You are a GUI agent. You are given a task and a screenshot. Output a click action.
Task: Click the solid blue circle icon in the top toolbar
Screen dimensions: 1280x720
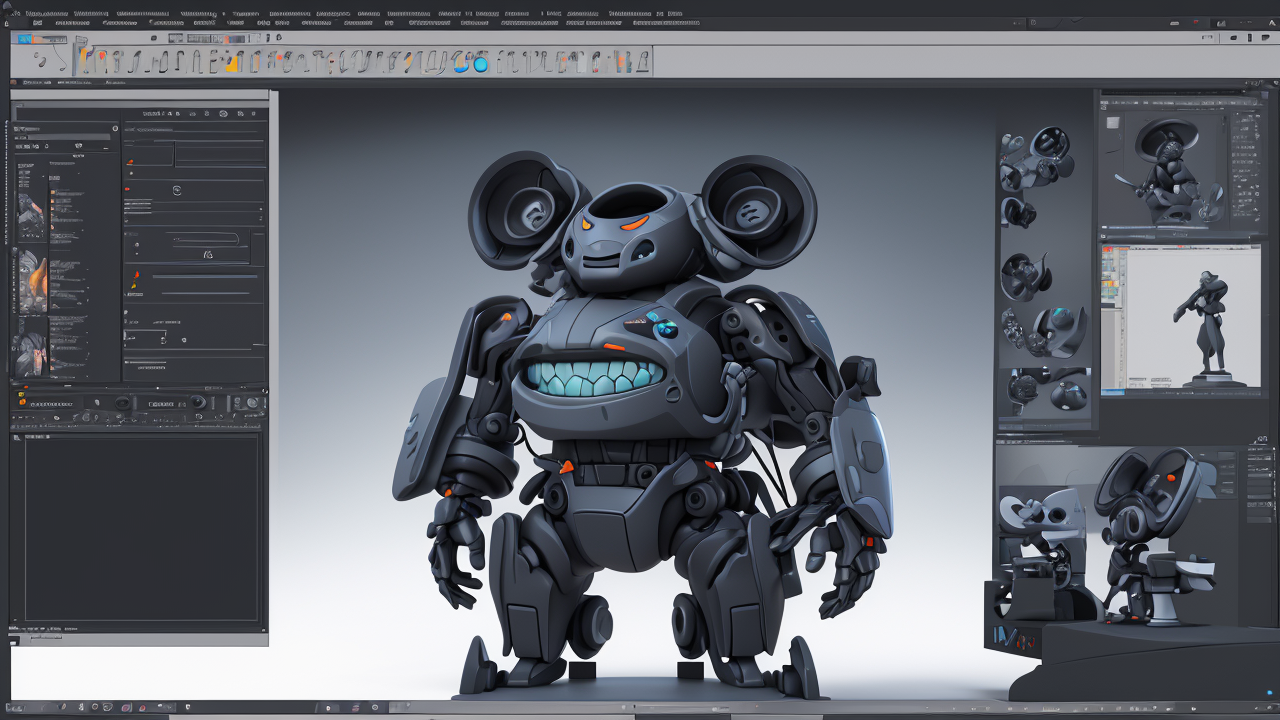[479, 64]
